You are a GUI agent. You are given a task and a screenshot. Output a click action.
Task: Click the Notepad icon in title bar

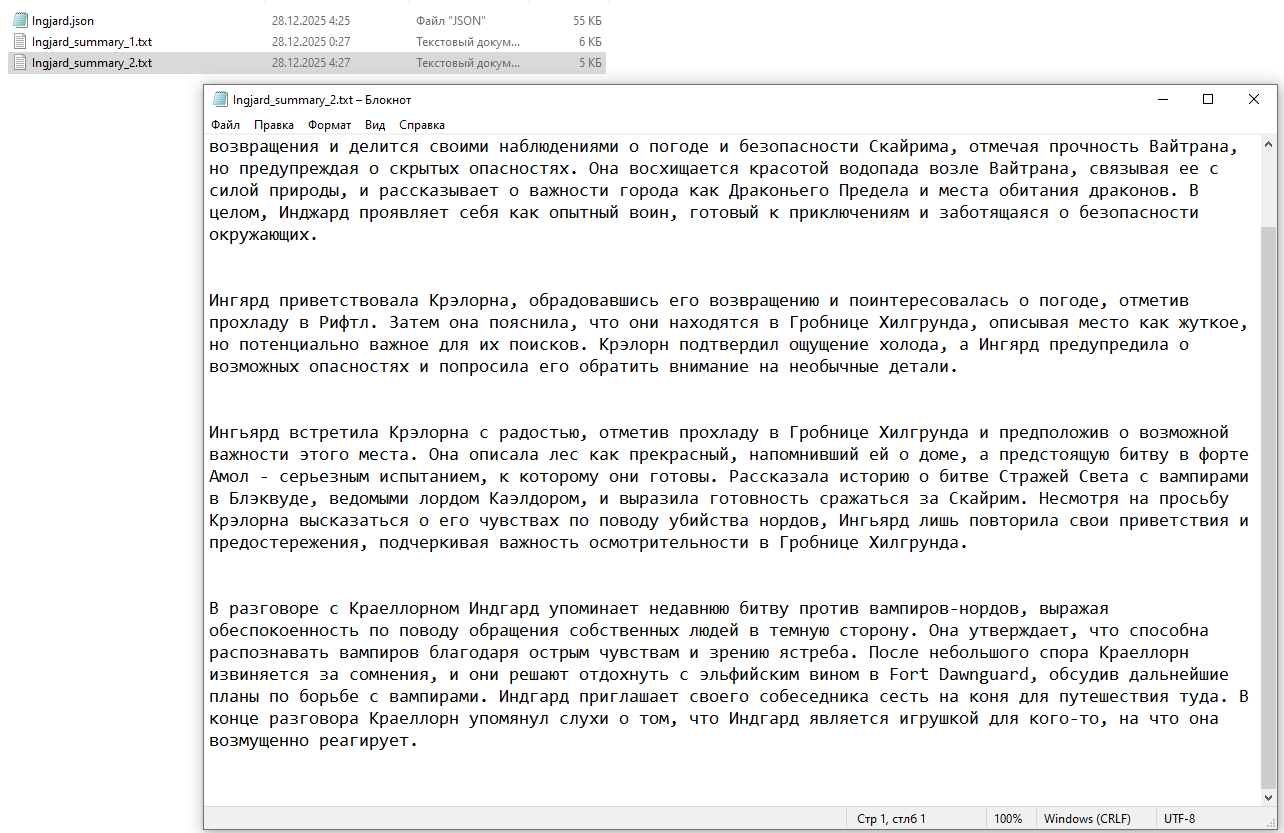coord(221,100)
